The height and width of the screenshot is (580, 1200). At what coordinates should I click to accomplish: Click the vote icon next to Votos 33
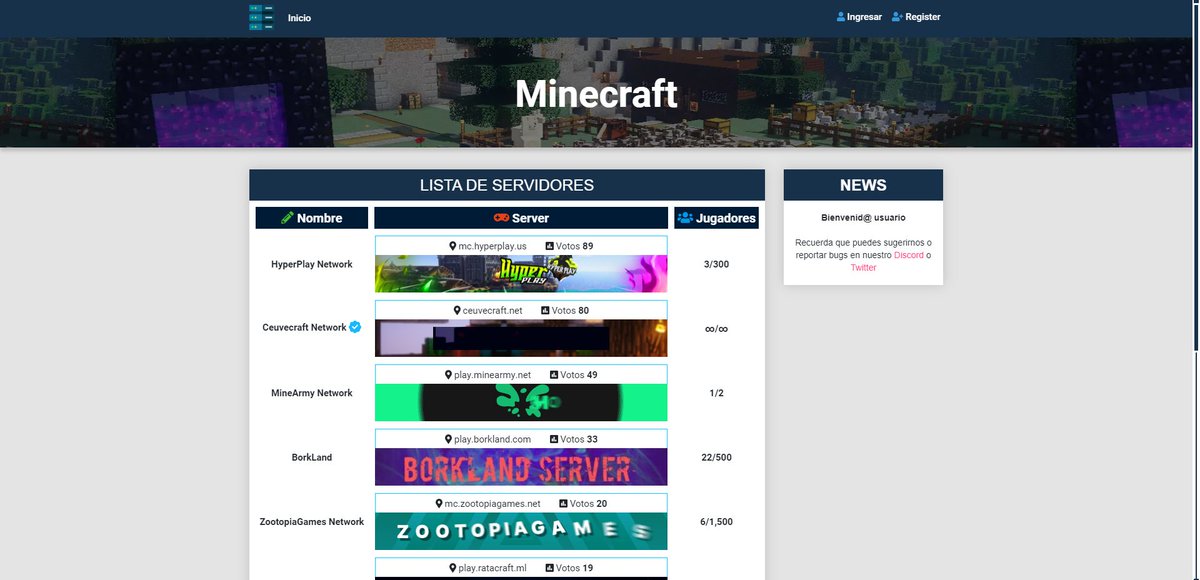coord(554,439)
